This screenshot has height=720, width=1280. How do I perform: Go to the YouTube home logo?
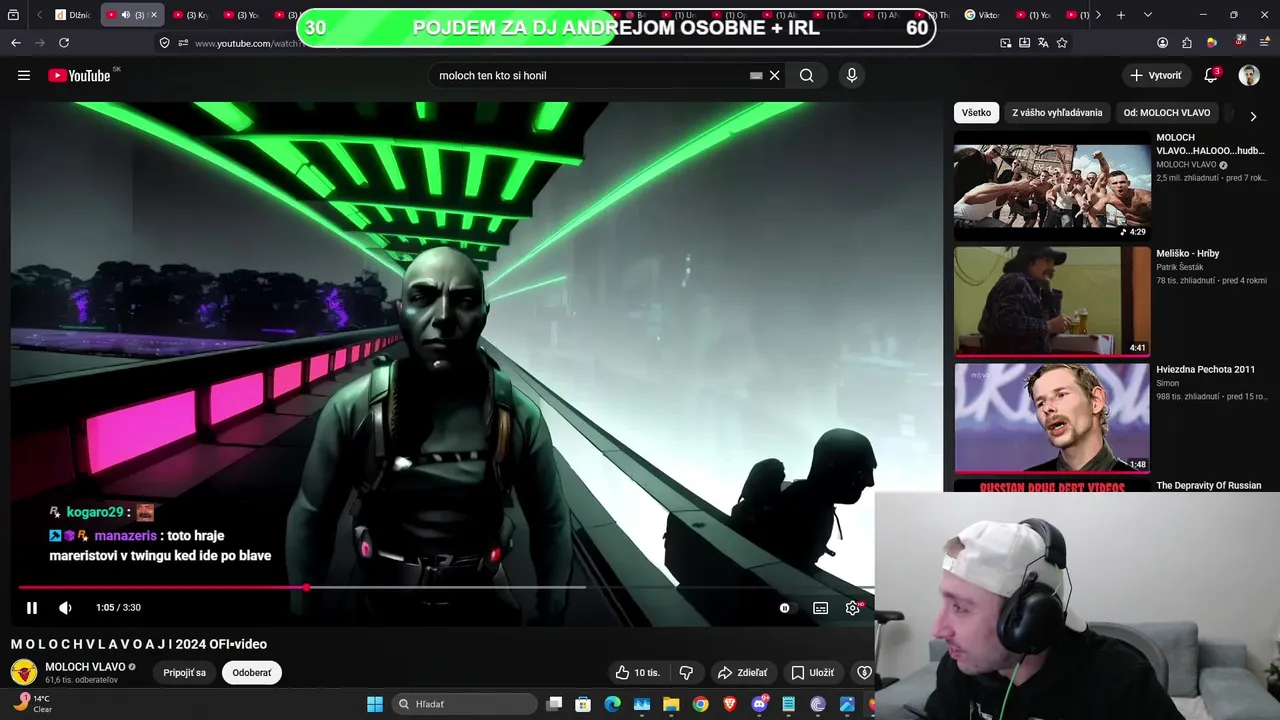[79, 75]
